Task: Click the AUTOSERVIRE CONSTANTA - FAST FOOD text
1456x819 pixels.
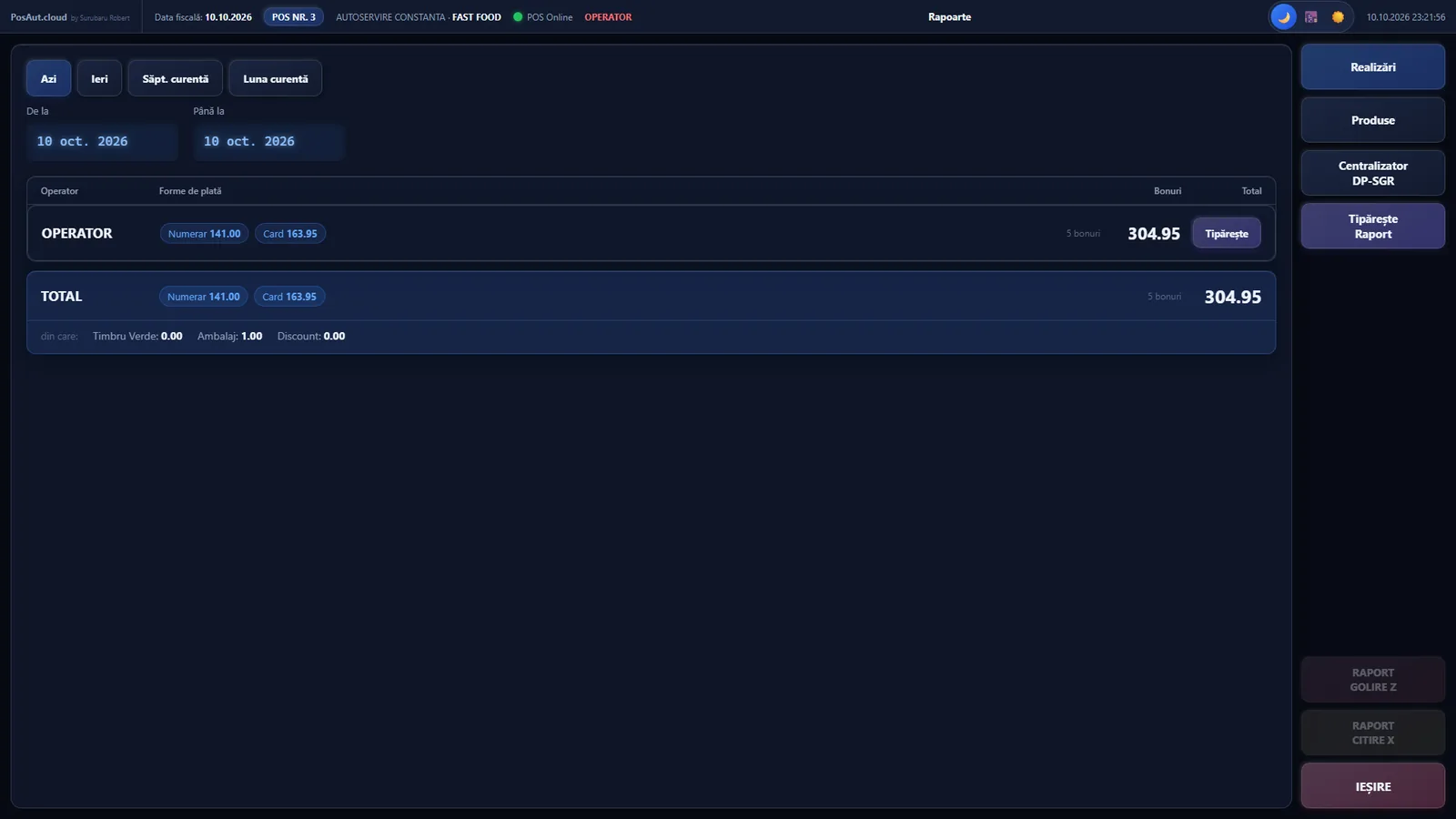Action: [419, 17]
